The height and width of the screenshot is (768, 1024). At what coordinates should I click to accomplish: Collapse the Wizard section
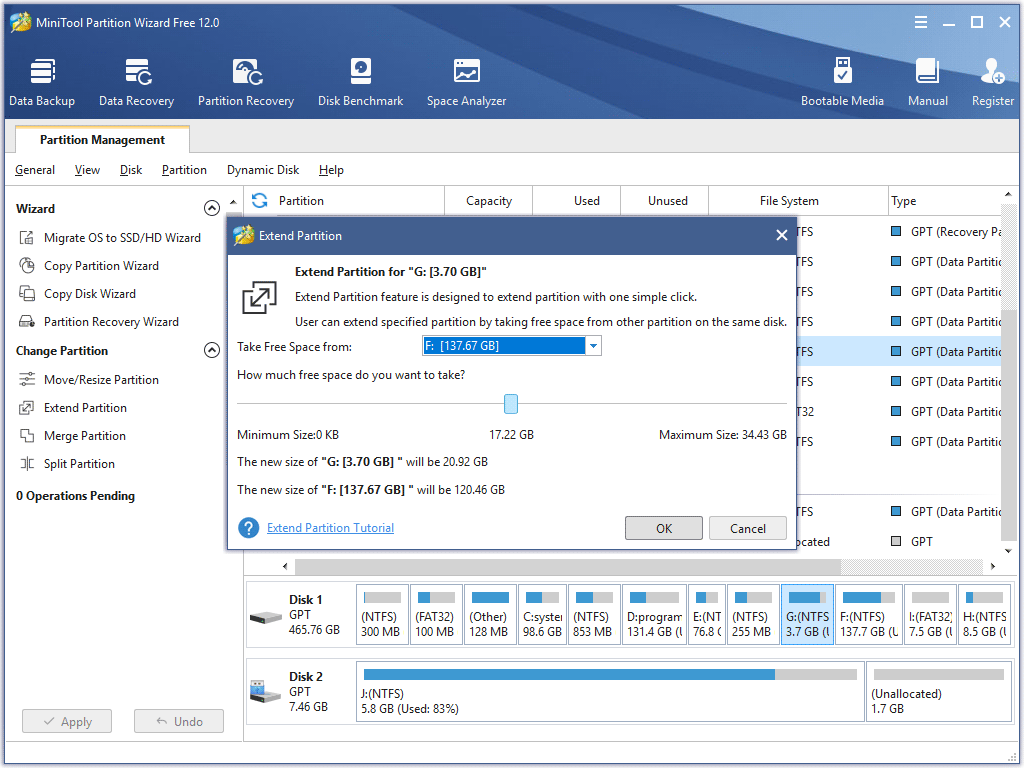coord(212,208)
